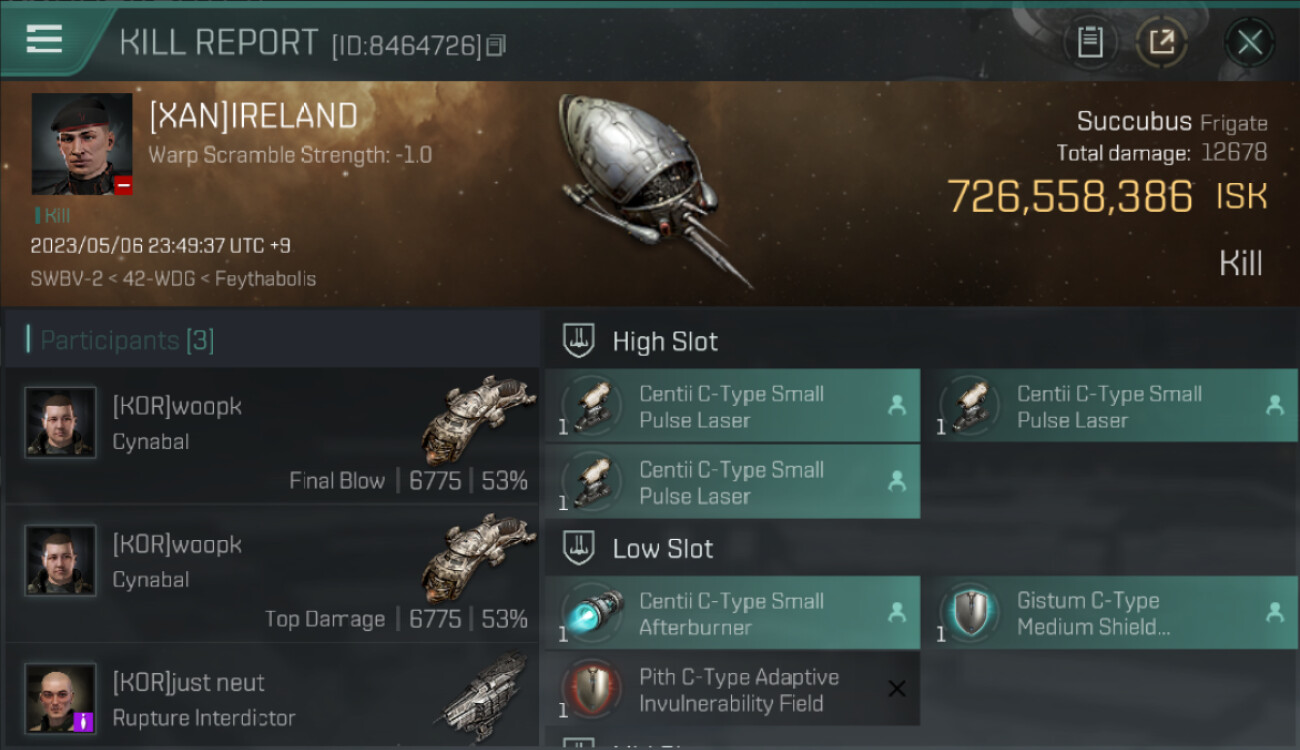This screenshot has height=750, width=1300.
Task: Close the kill report window
Action: coord(1249,42)
